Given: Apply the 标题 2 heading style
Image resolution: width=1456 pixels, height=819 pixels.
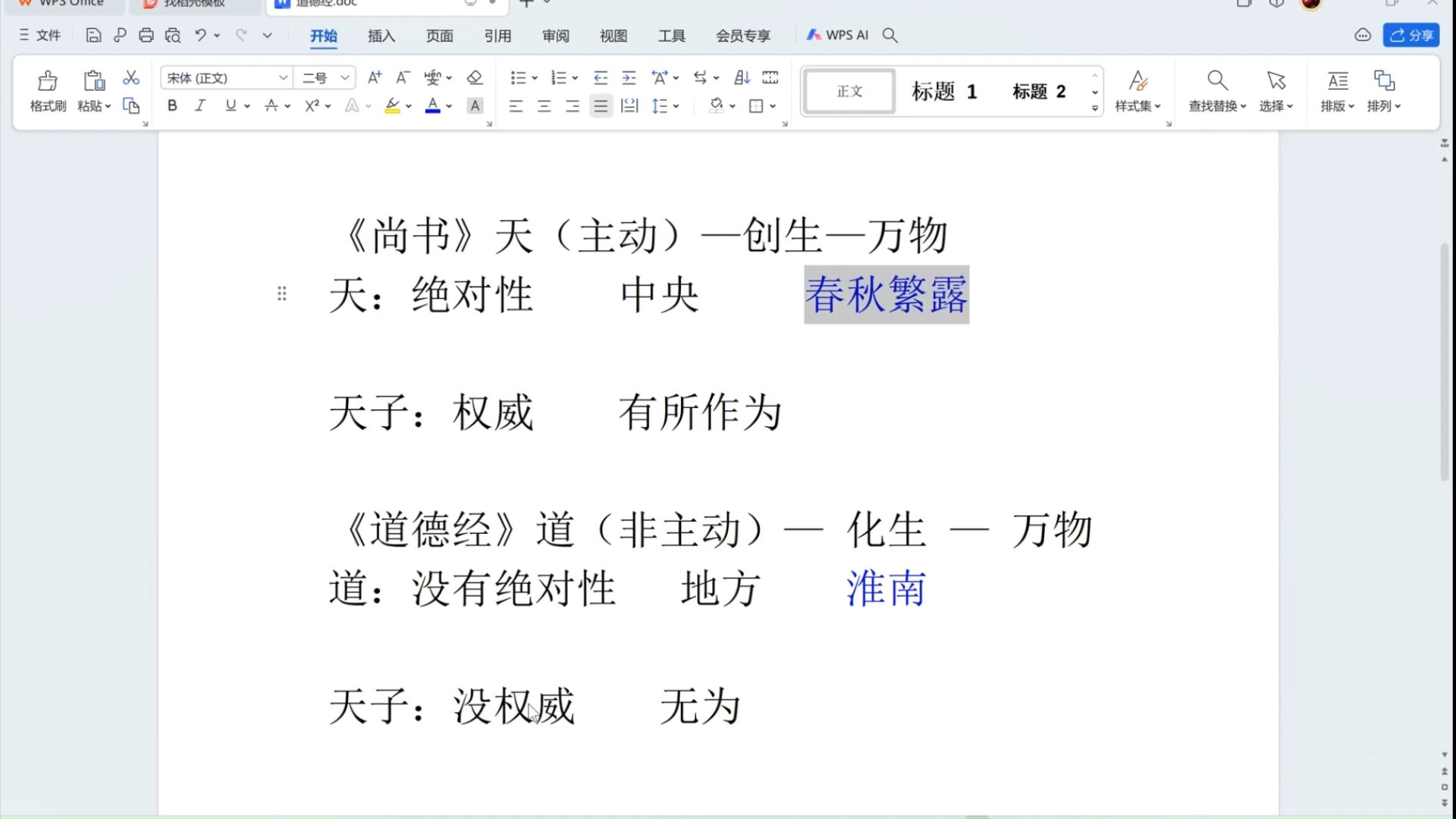Looking at the screenshot, I should 1039,92.
